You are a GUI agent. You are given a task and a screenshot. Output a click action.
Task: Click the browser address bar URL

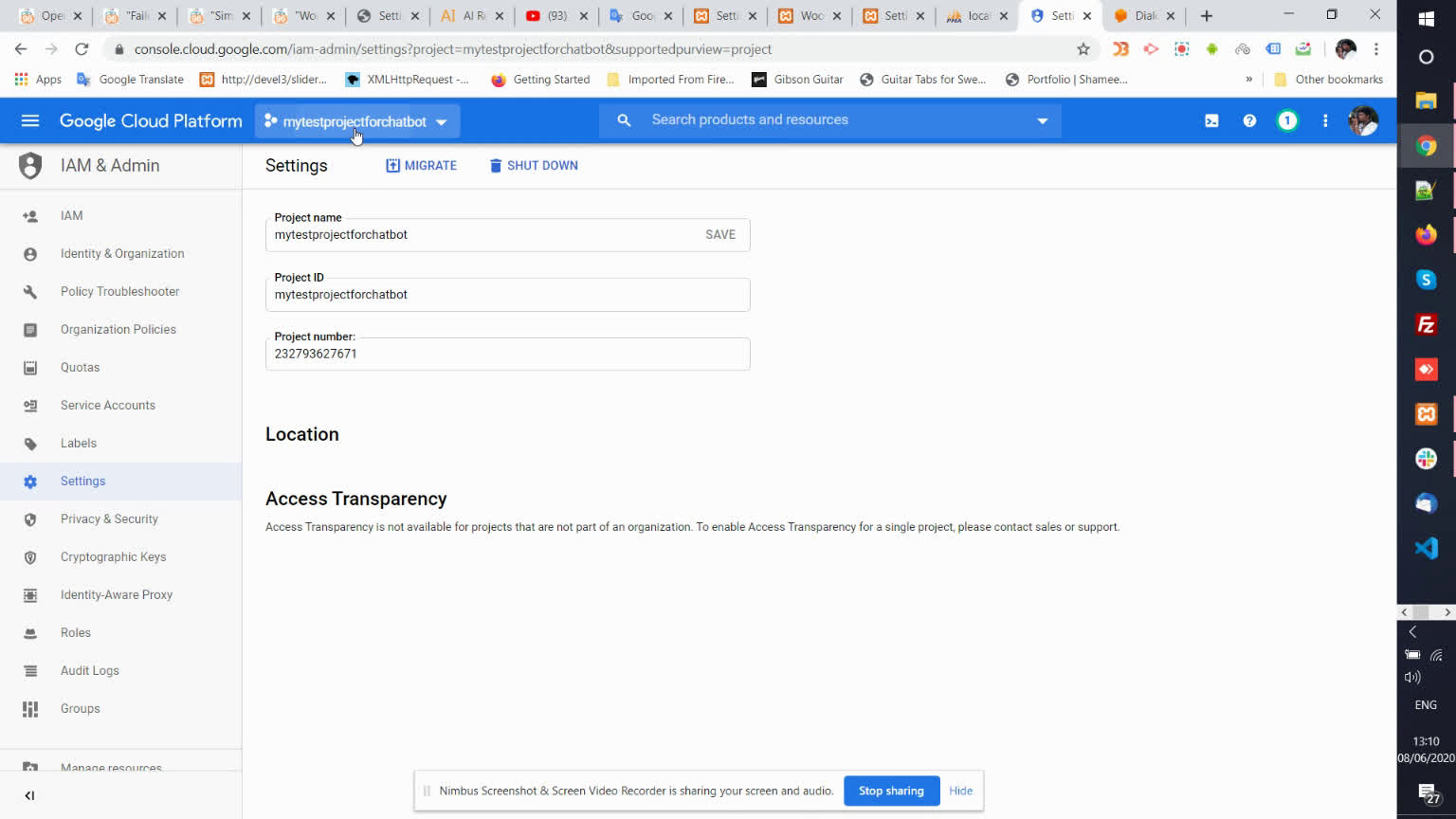pos(453,49)
